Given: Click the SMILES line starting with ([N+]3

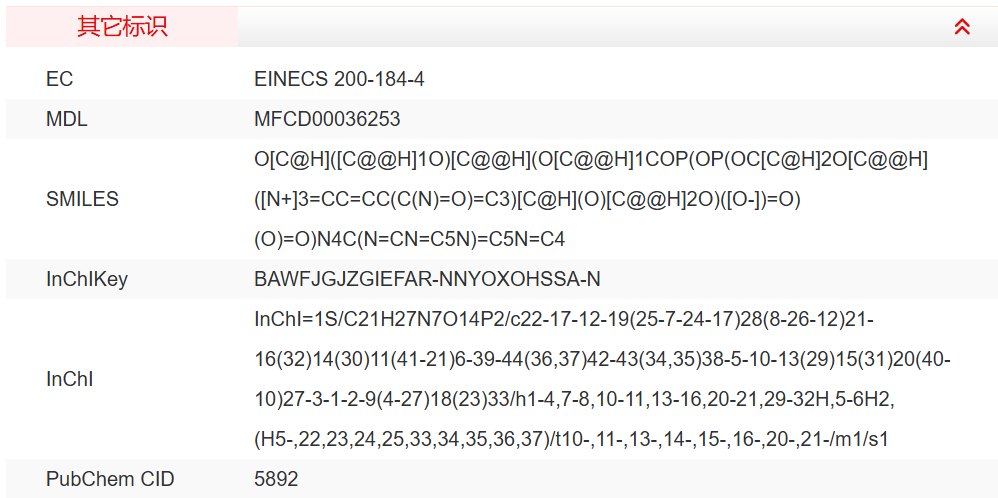Looking at the screenshot, I should [x=527, y=199].
